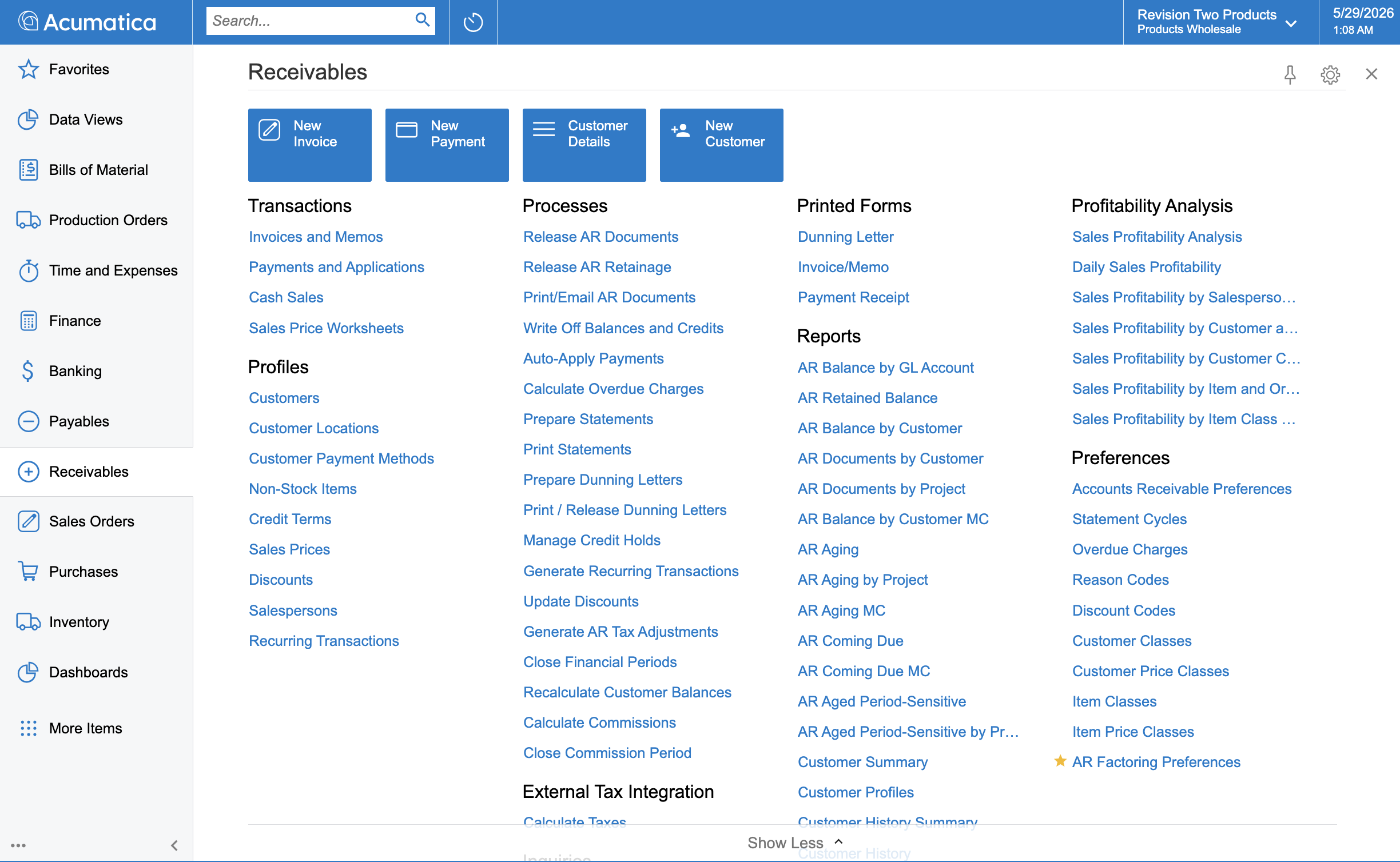Open AR Coming Due MC report

tap(864, 671)
